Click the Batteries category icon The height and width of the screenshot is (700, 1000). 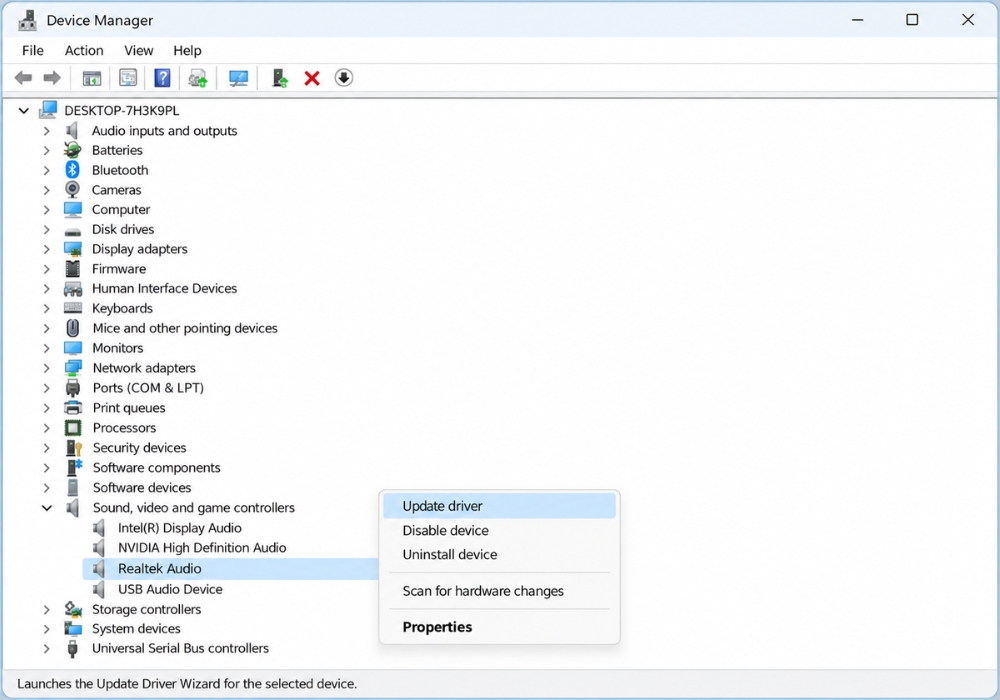[x=73, y=150]
